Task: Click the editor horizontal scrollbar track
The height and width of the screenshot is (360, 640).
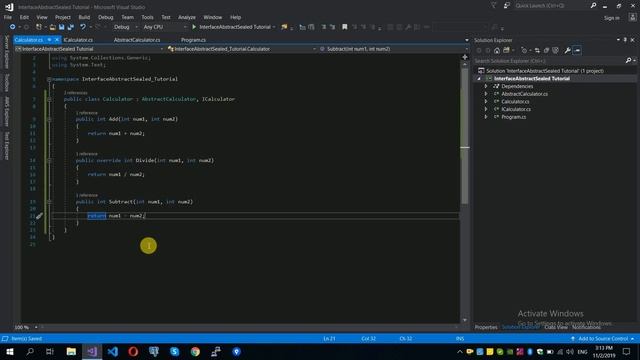Action: tap(249, 327)
